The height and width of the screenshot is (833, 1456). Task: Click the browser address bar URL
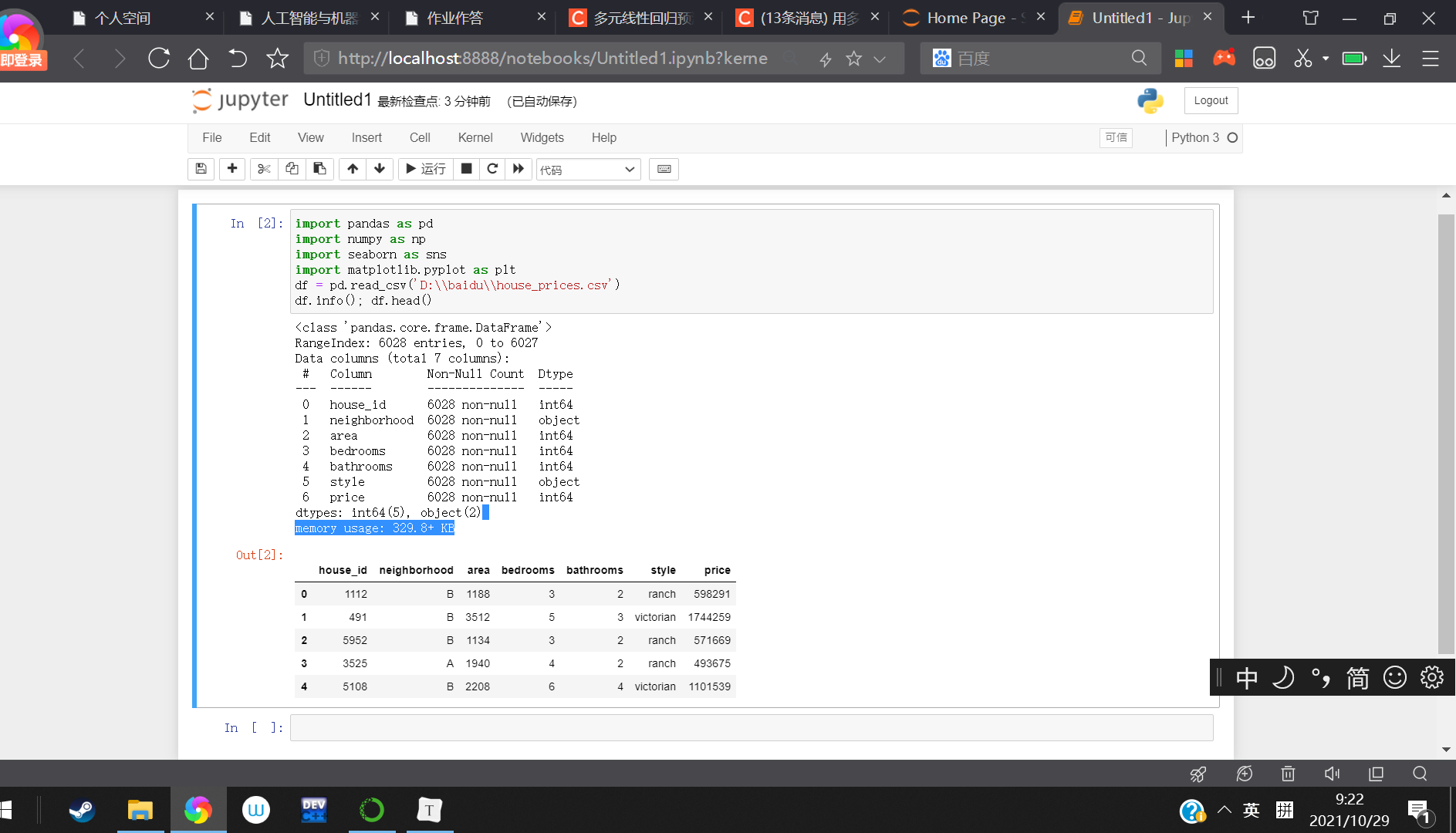tap(552, 58)
